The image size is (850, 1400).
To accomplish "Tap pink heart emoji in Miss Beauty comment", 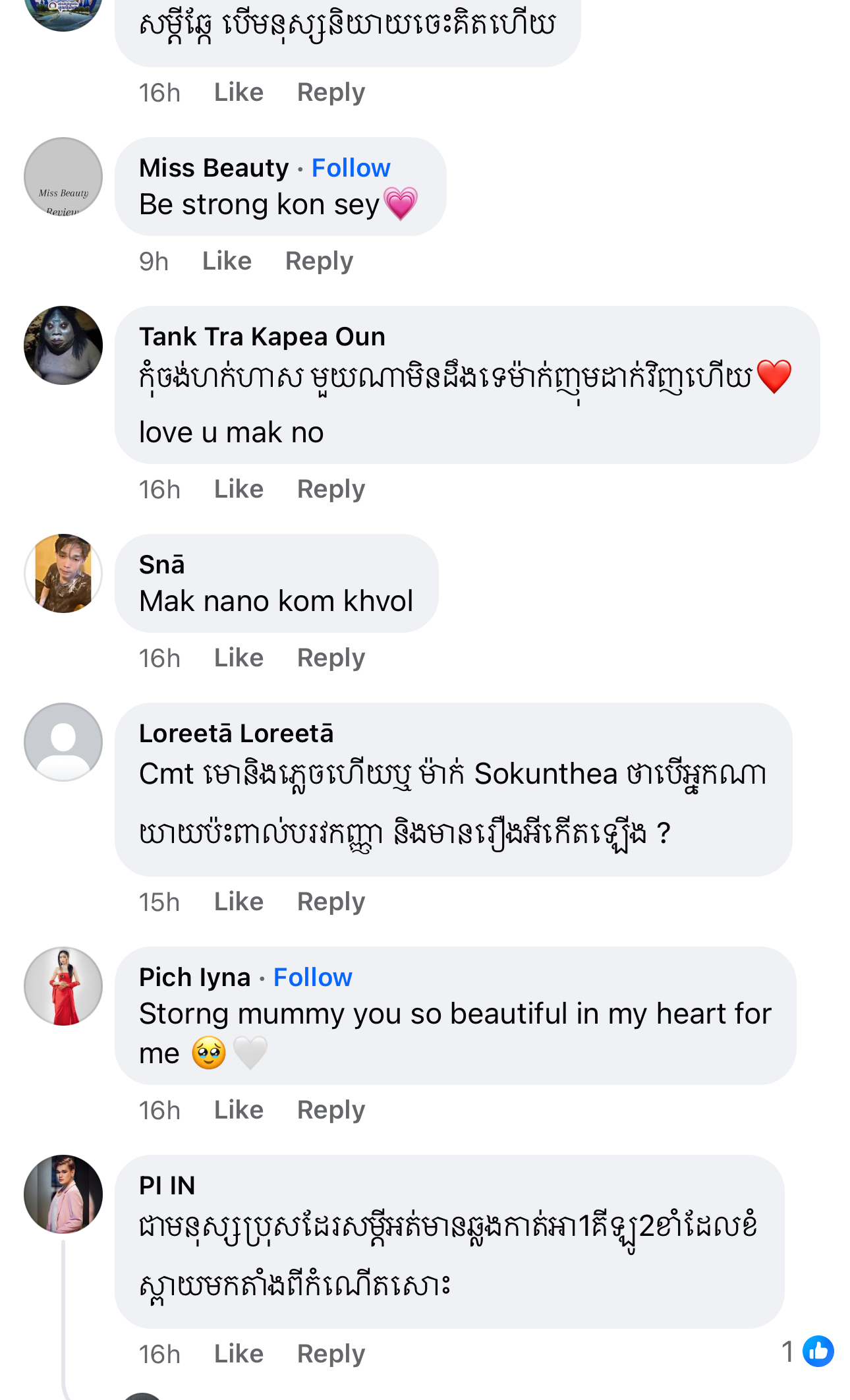I will pos(401,204).
